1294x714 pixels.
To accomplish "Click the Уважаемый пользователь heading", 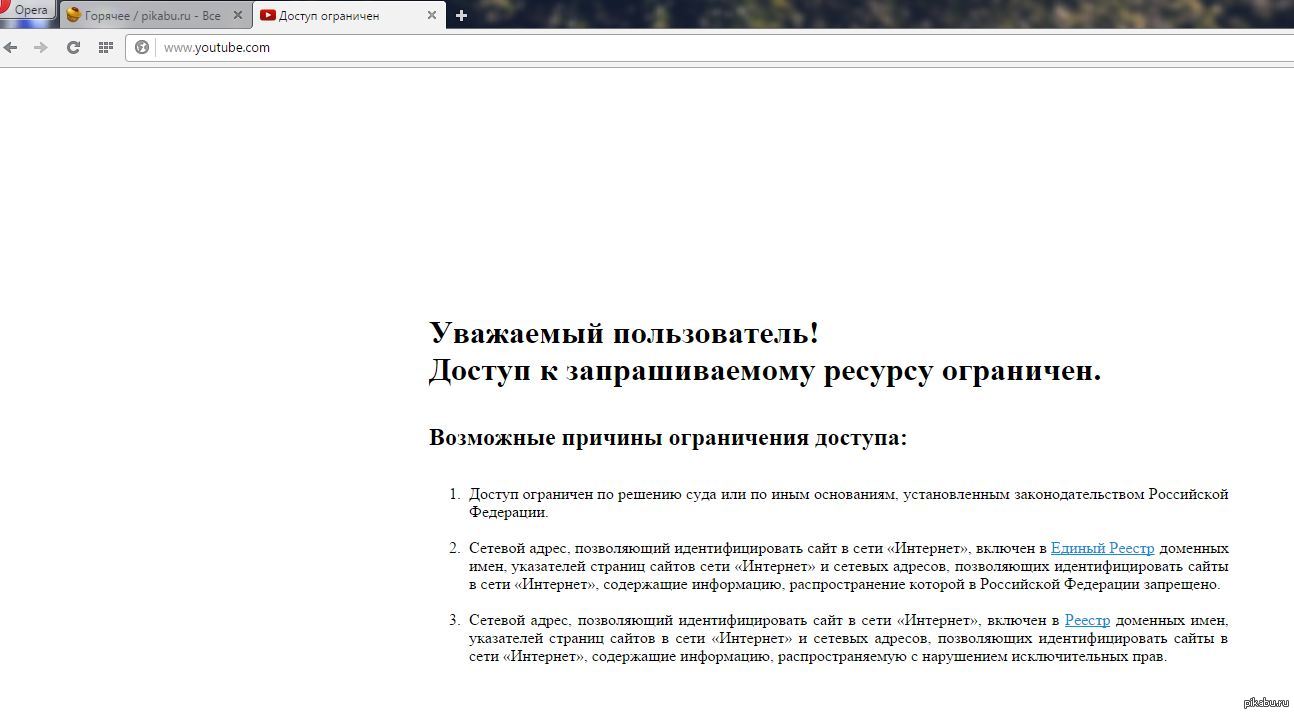I will coord(624,333).
